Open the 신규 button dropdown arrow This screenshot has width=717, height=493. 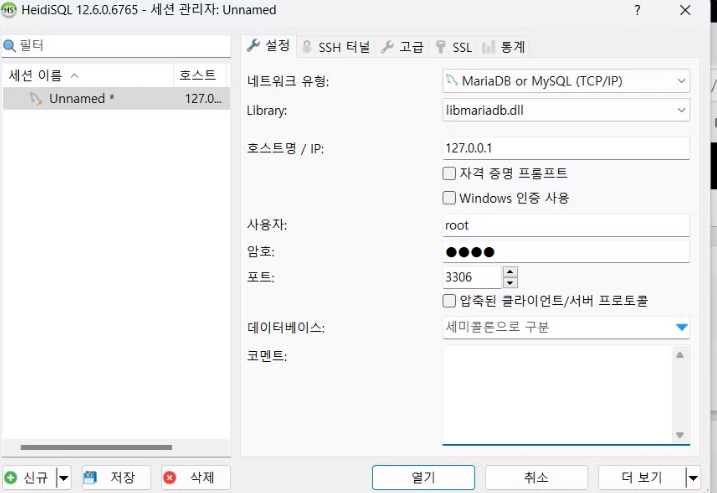tap(64, 478)
